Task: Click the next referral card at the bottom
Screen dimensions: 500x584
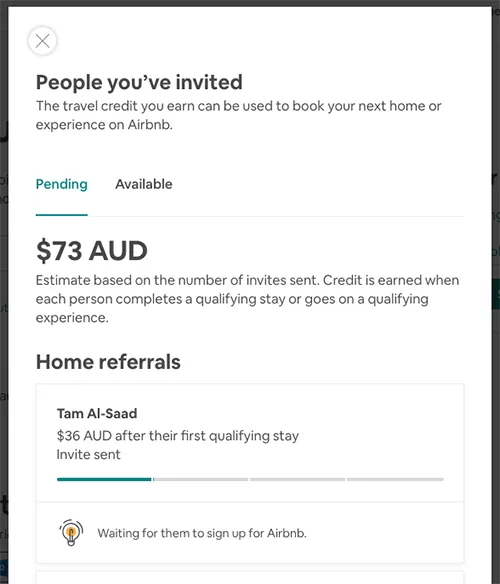Action: pyautogui.click(x=250, y=577)
